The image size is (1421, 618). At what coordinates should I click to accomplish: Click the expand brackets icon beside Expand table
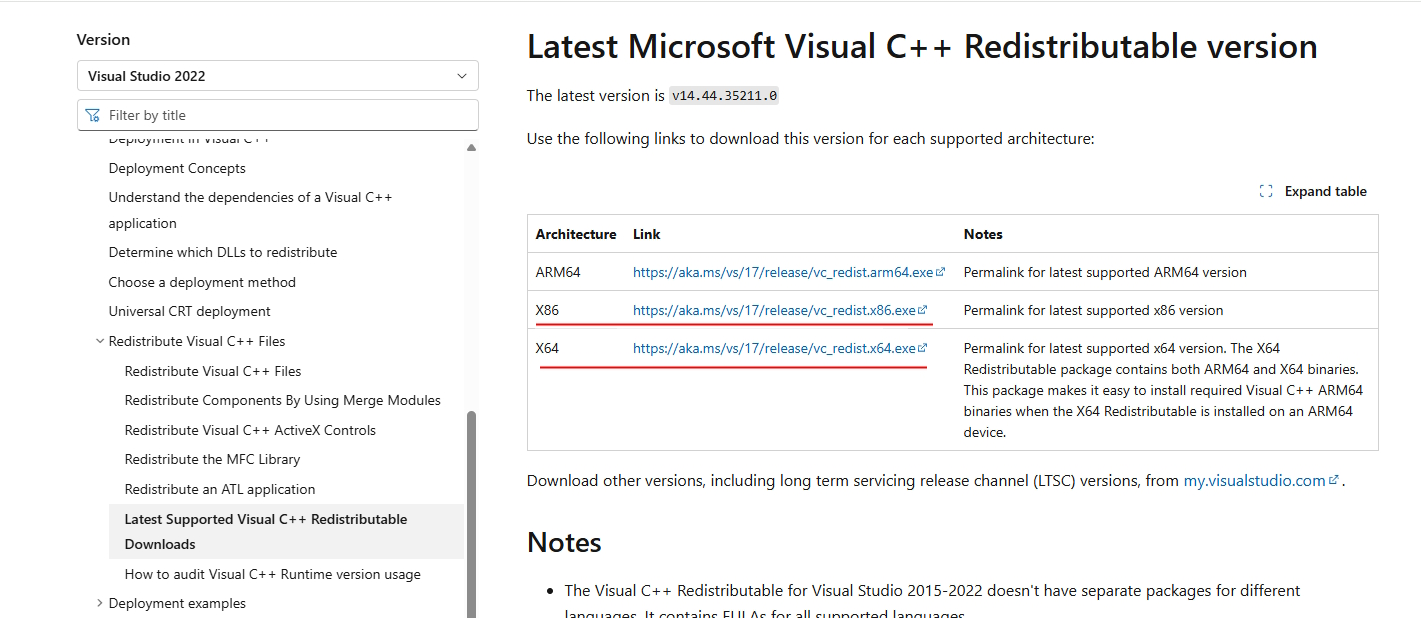coord(1266,191)
